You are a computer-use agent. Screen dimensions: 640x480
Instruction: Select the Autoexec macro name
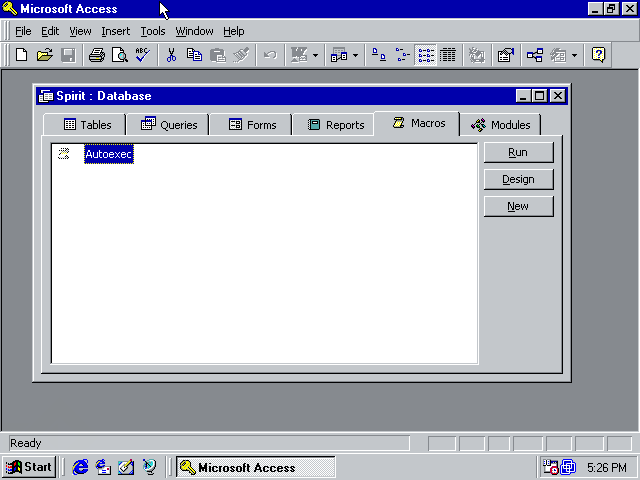point(109,154)
